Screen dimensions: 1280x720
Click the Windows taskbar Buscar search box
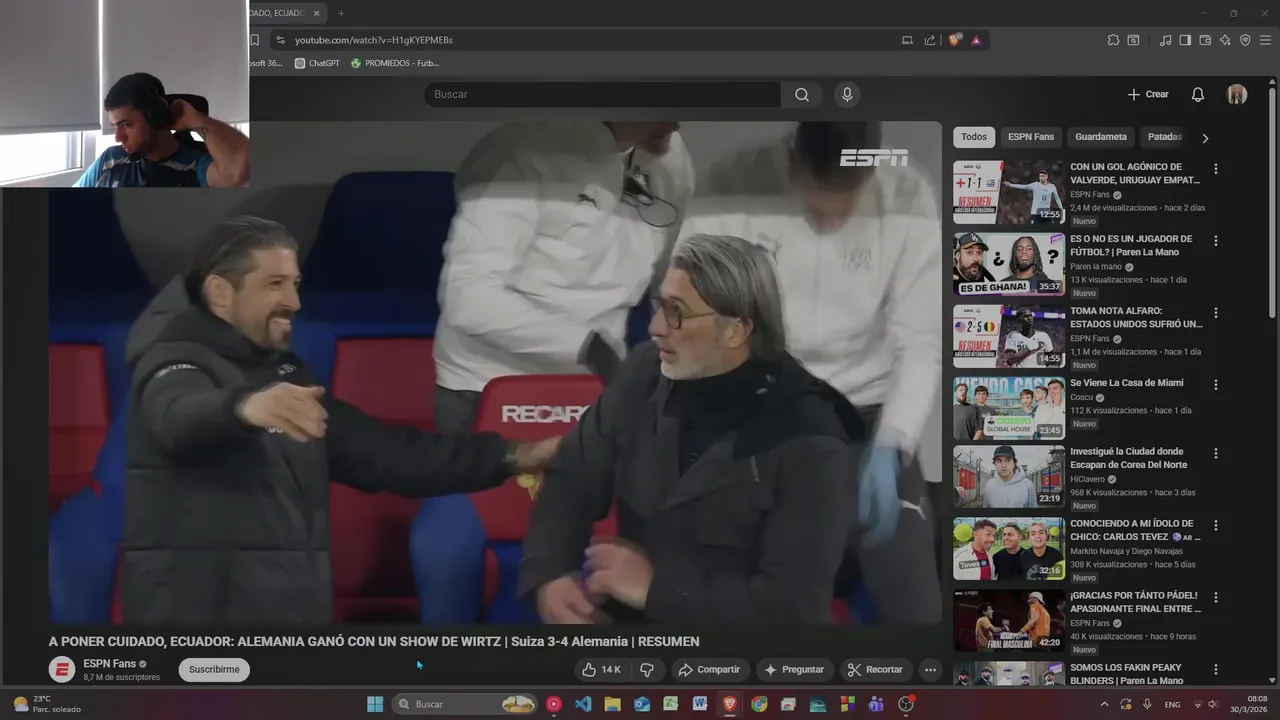[466, 704]
